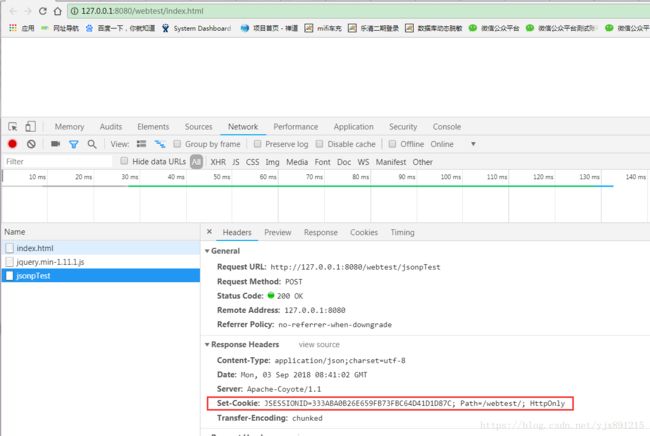The image size is (650, 436).
Task: Open the Audits panel tab
Action: point(111,127)
